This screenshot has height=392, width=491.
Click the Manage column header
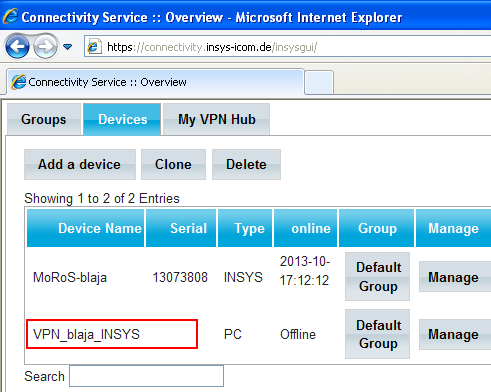(x=453, y=228)
